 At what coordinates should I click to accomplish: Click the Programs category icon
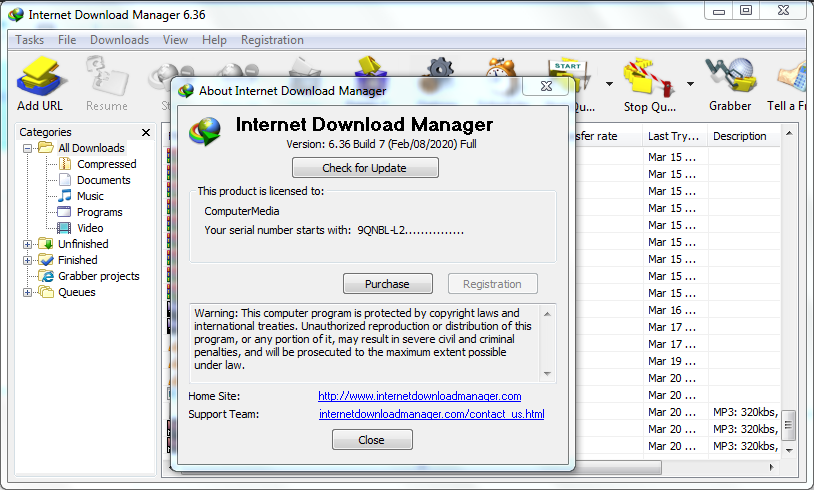coord(64,212)
